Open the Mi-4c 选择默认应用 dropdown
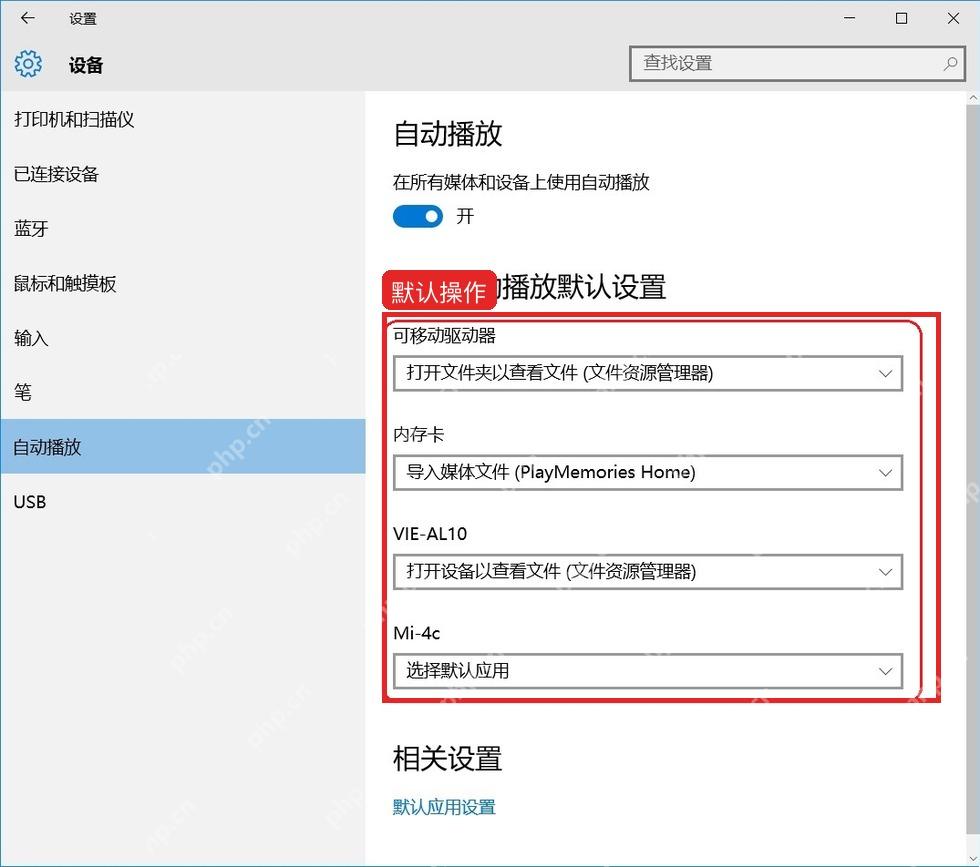 pyautogui.click(x=648, y=671)
